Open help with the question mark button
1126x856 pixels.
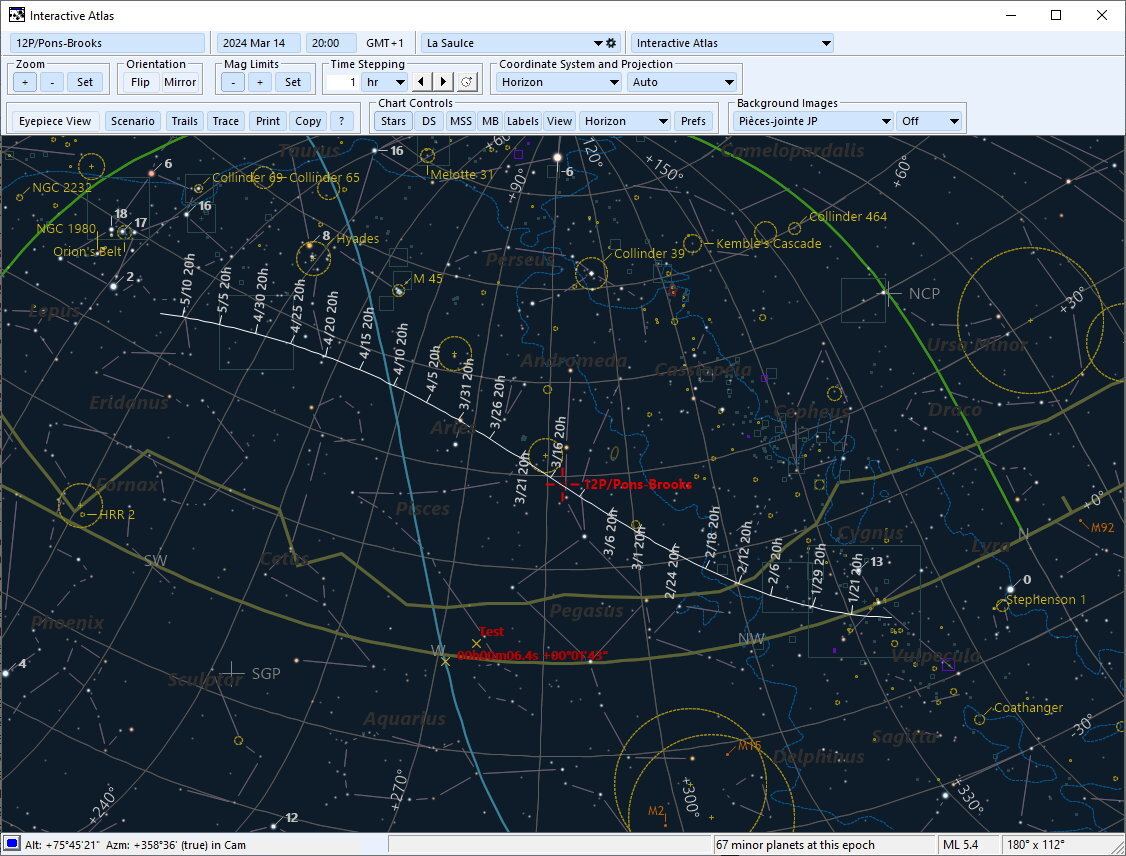click(341, 121)
